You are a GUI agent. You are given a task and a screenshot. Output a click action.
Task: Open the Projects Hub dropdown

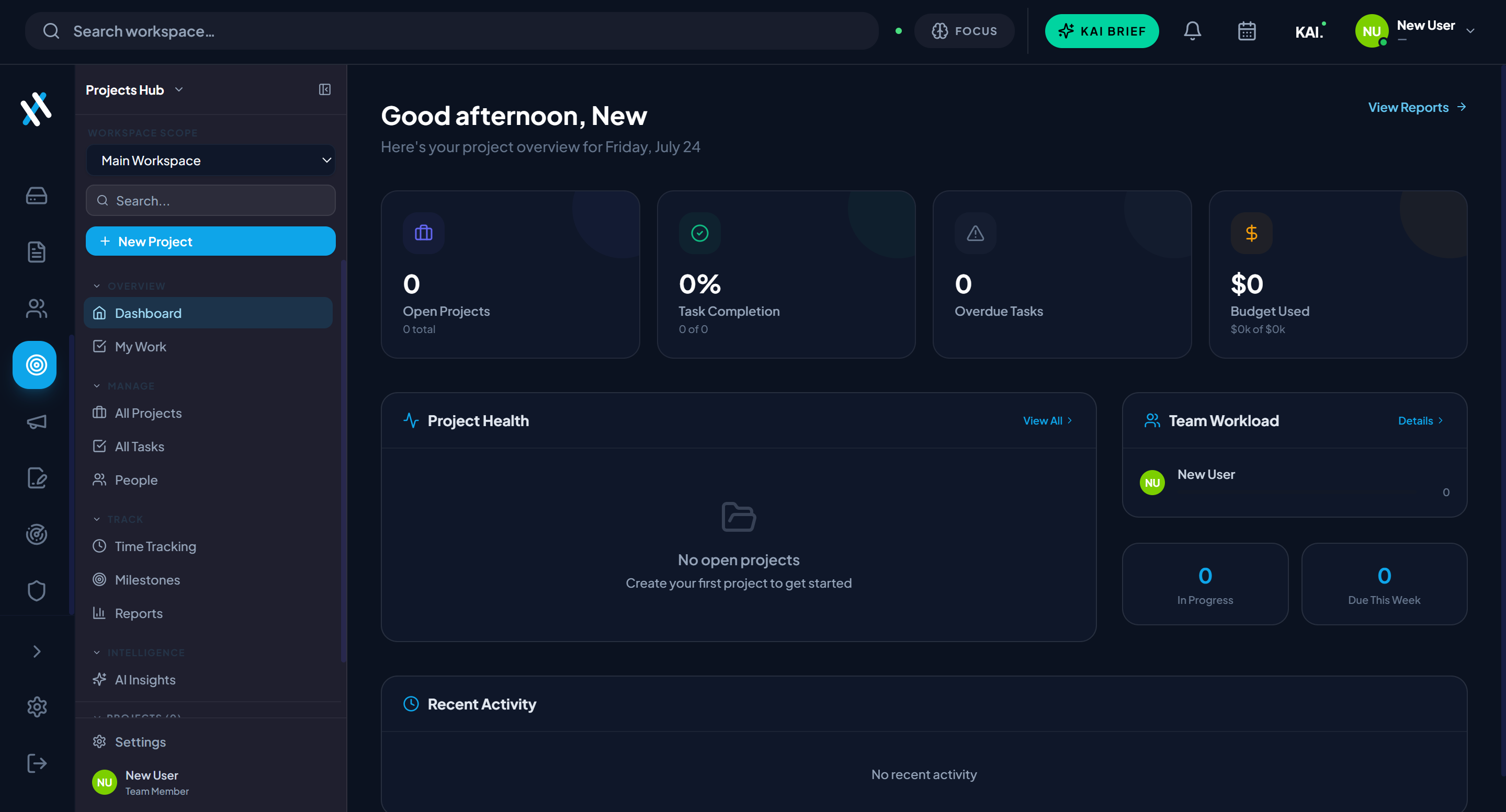pyautogui.click(x=134, y=90)
